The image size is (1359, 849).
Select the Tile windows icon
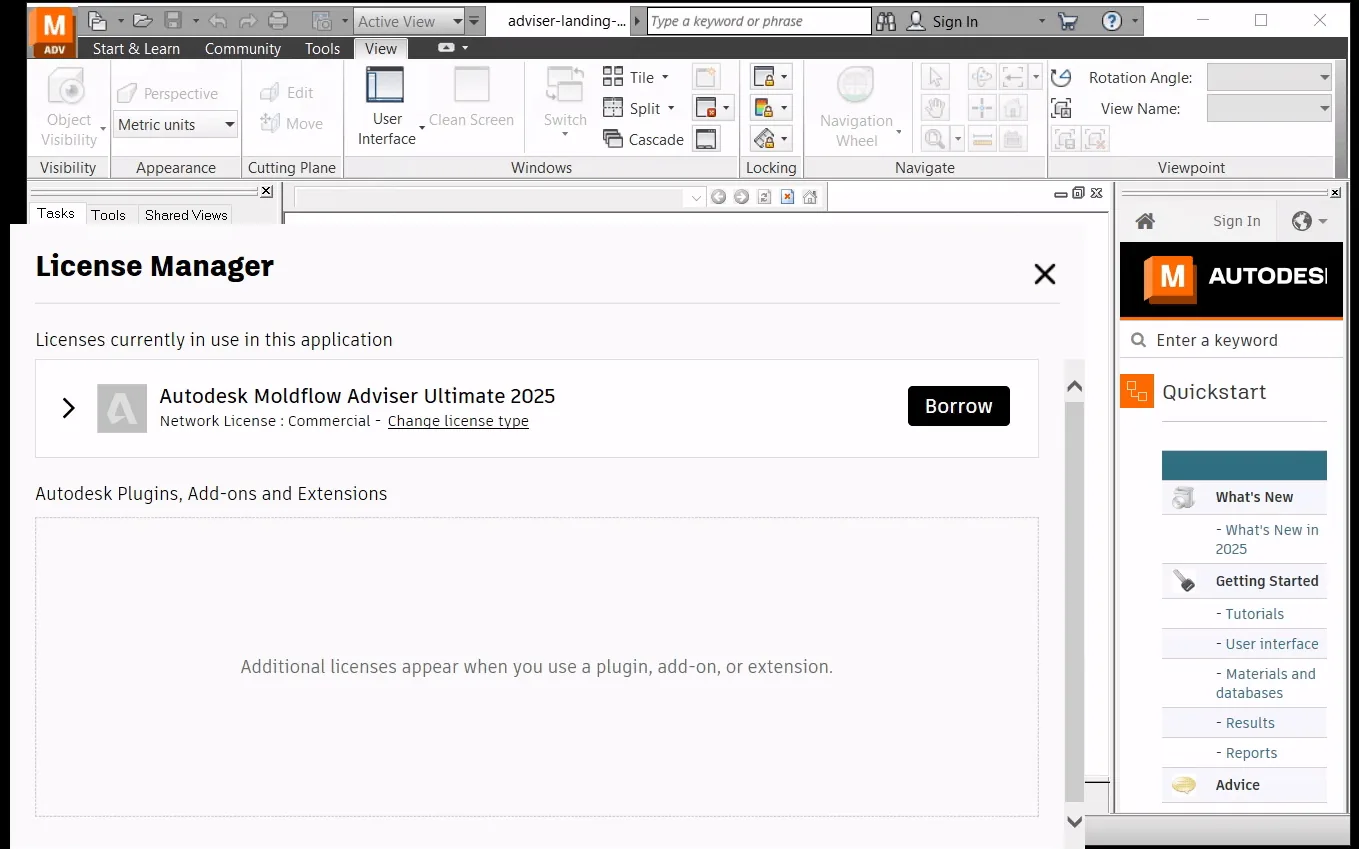(613, 77)
